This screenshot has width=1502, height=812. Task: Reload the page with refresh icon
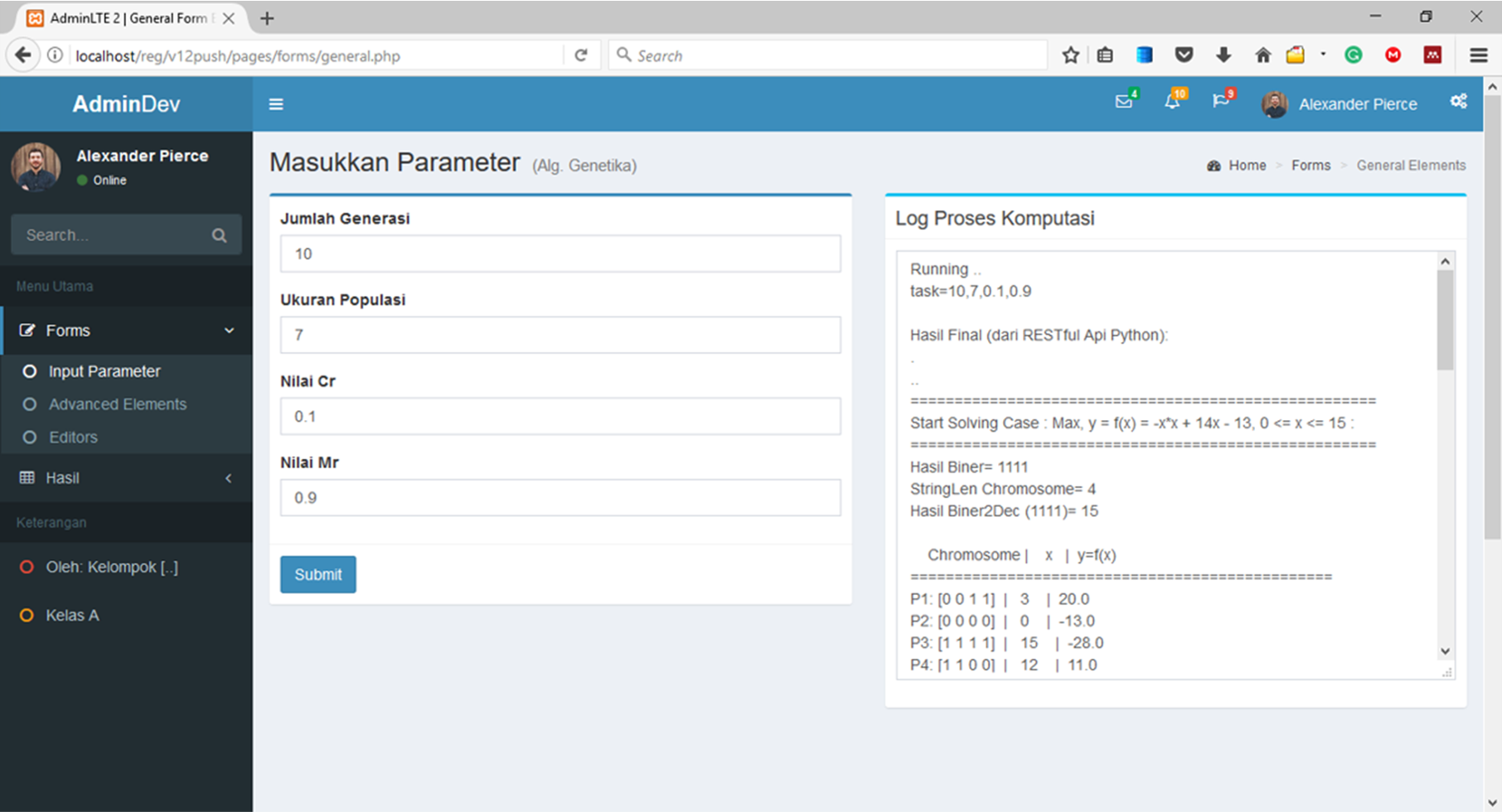point(581,56)
